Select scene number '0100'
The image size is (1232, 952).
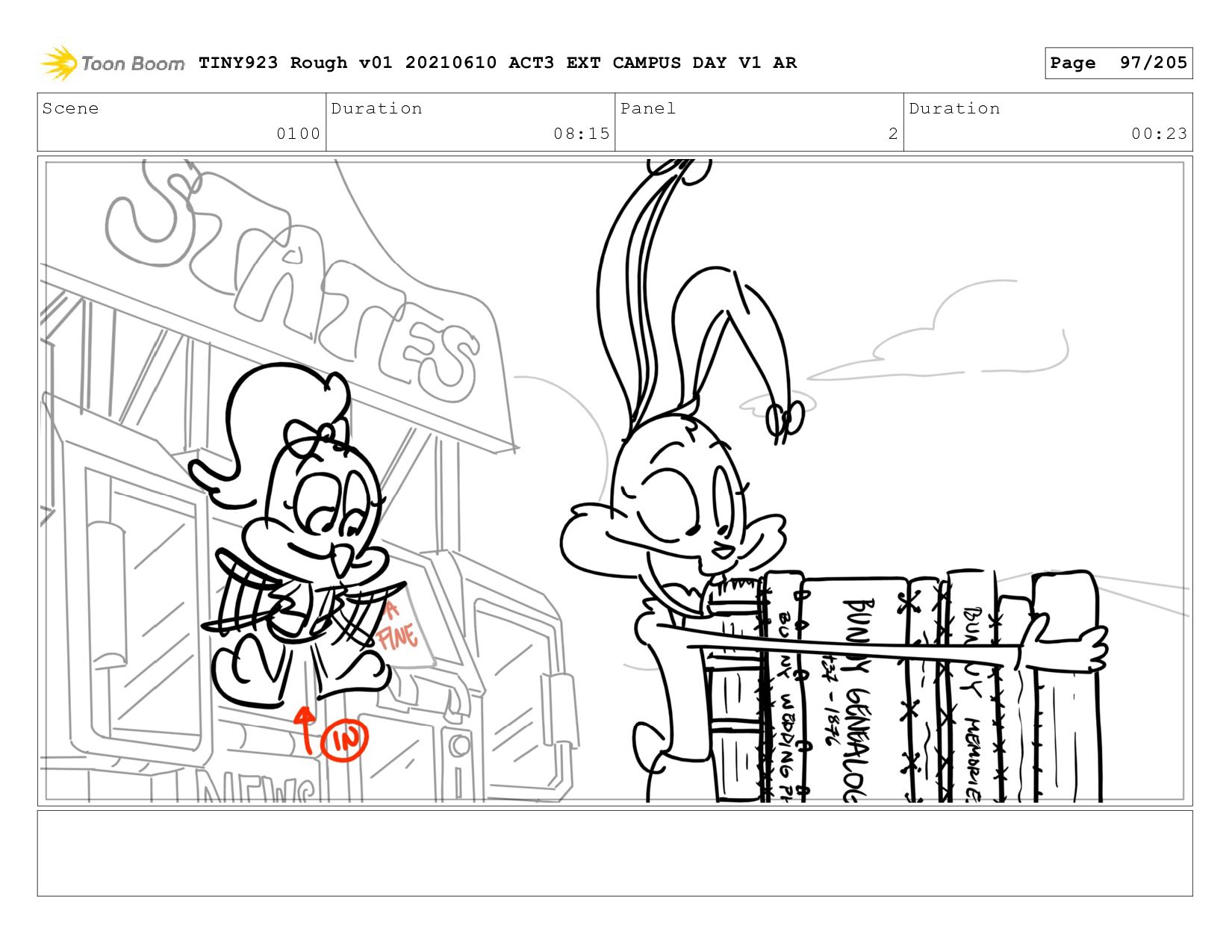298,134
